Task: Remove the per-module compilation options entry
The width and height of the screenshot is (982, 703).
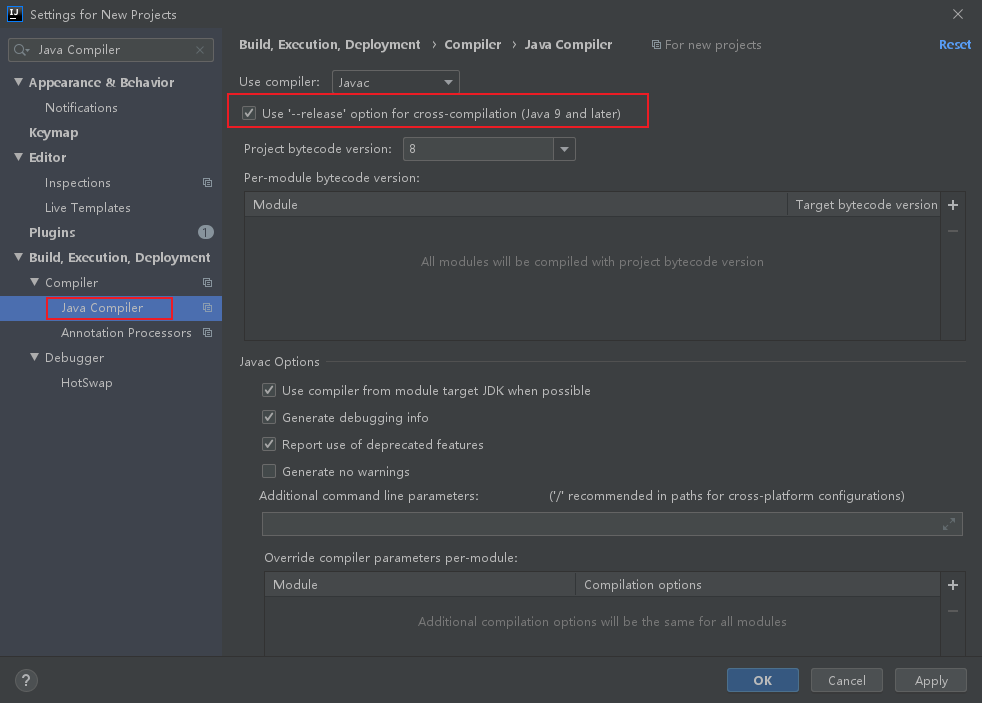Action: [x=953, y=611]
